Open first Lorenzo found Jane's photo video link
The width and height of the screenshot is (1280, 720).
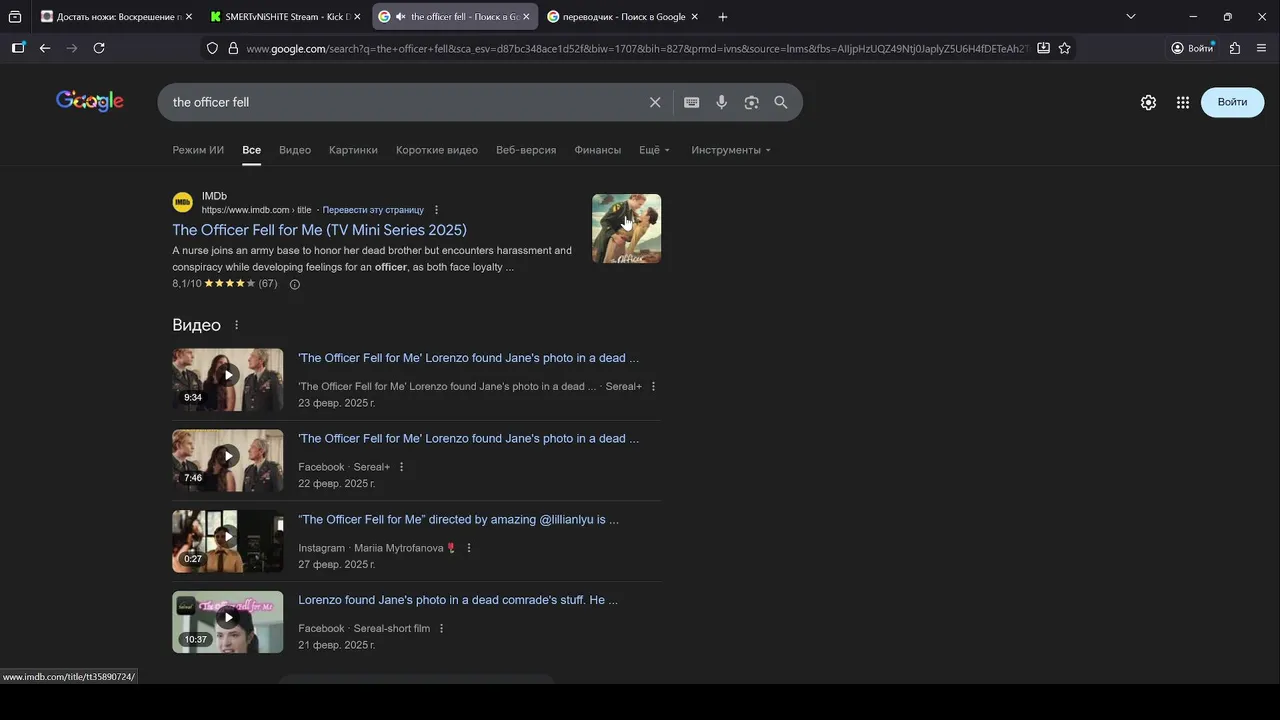468,358
